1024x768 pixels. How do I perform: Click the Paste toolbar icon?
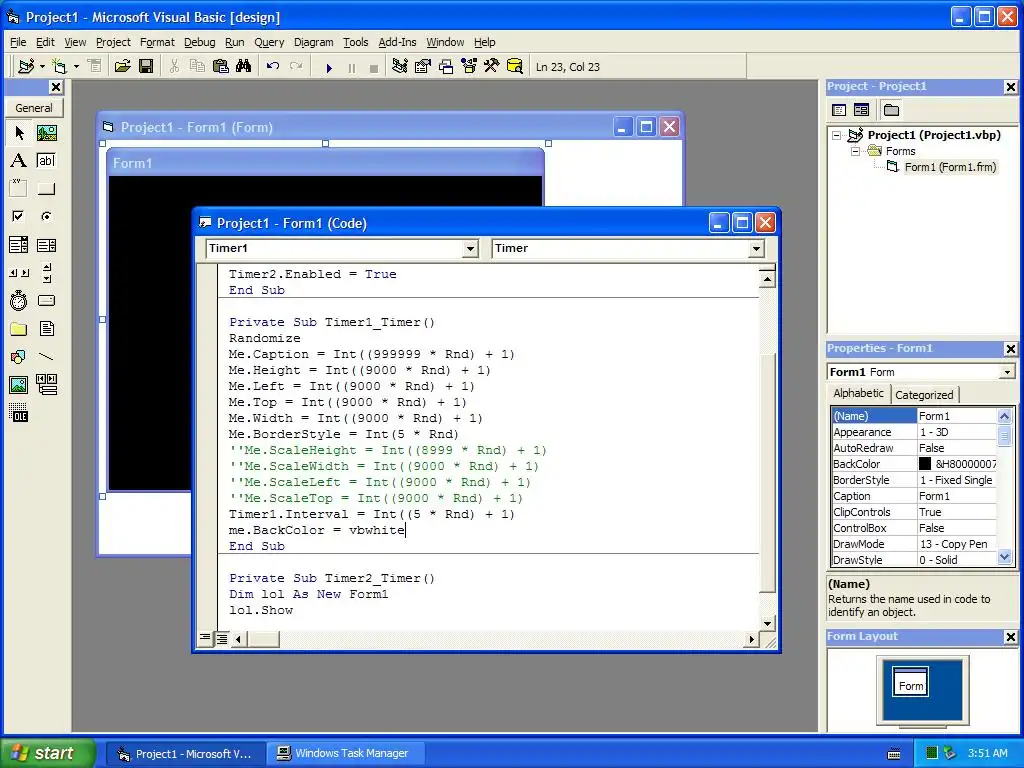click(x=221, y=67)
